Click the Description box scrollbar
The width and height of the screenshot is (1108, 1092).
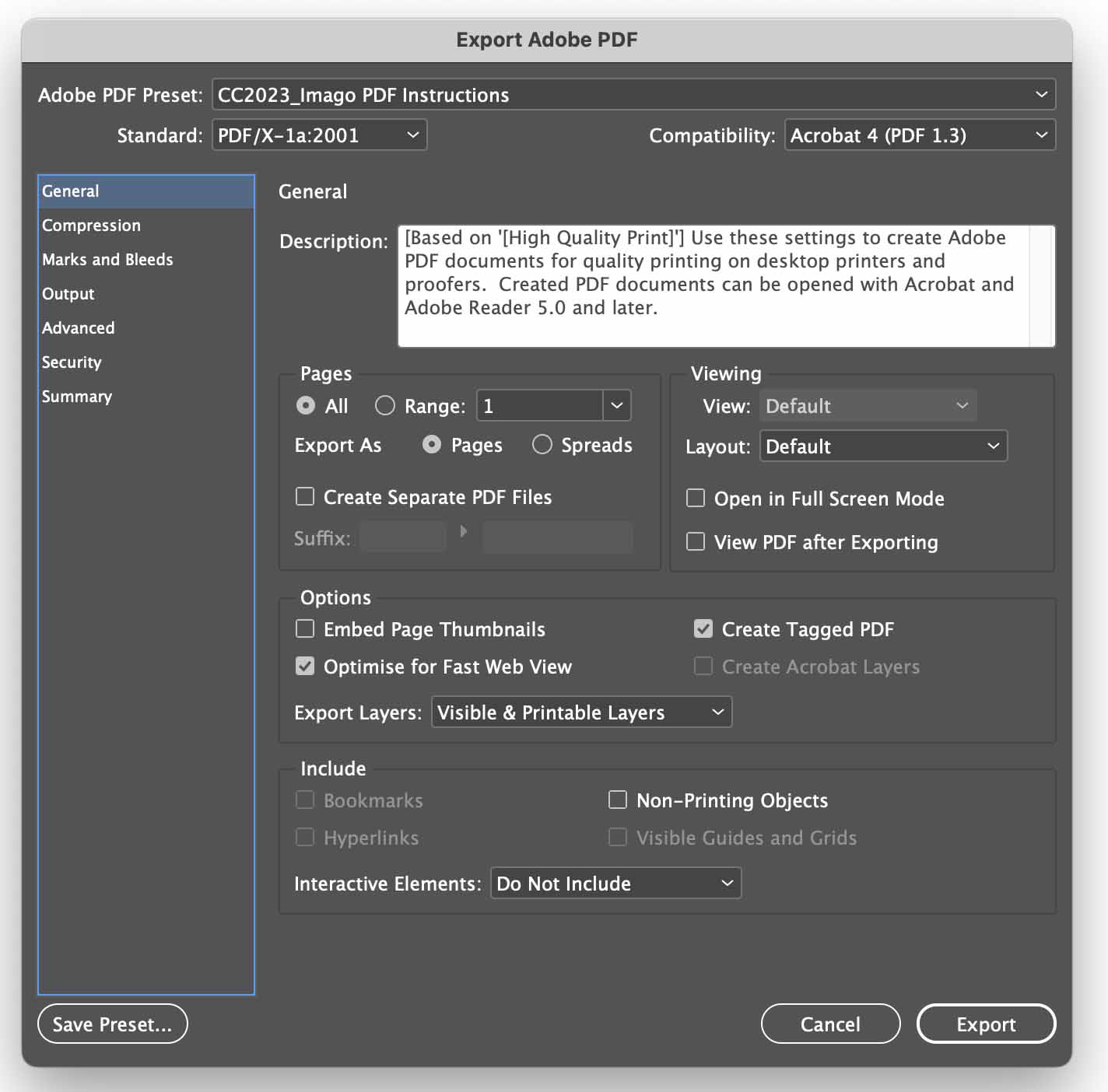pyautogui.click(x=1042, y=285)
